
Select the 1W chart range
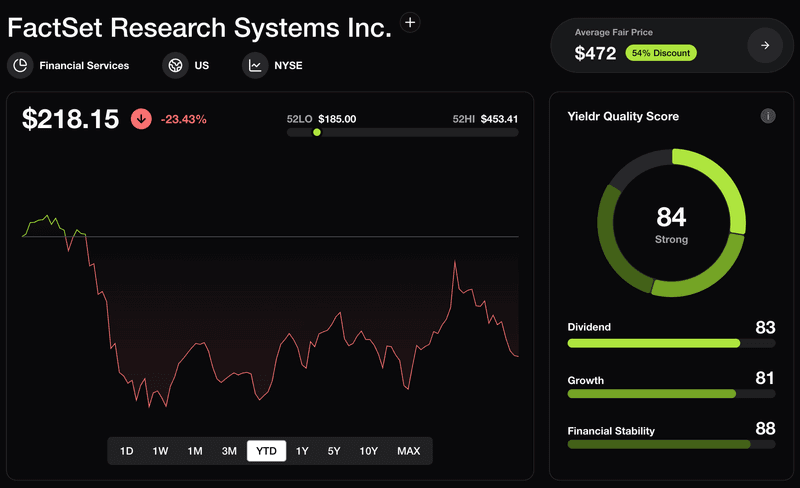pos(160,451)
